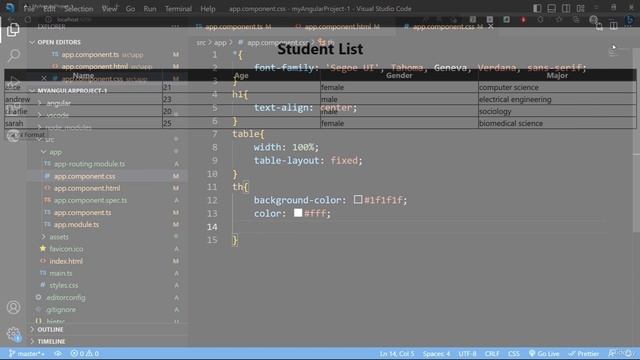640x360 pixels.
Task: Click the #fff color swatch
Action: tap(298, 213)
